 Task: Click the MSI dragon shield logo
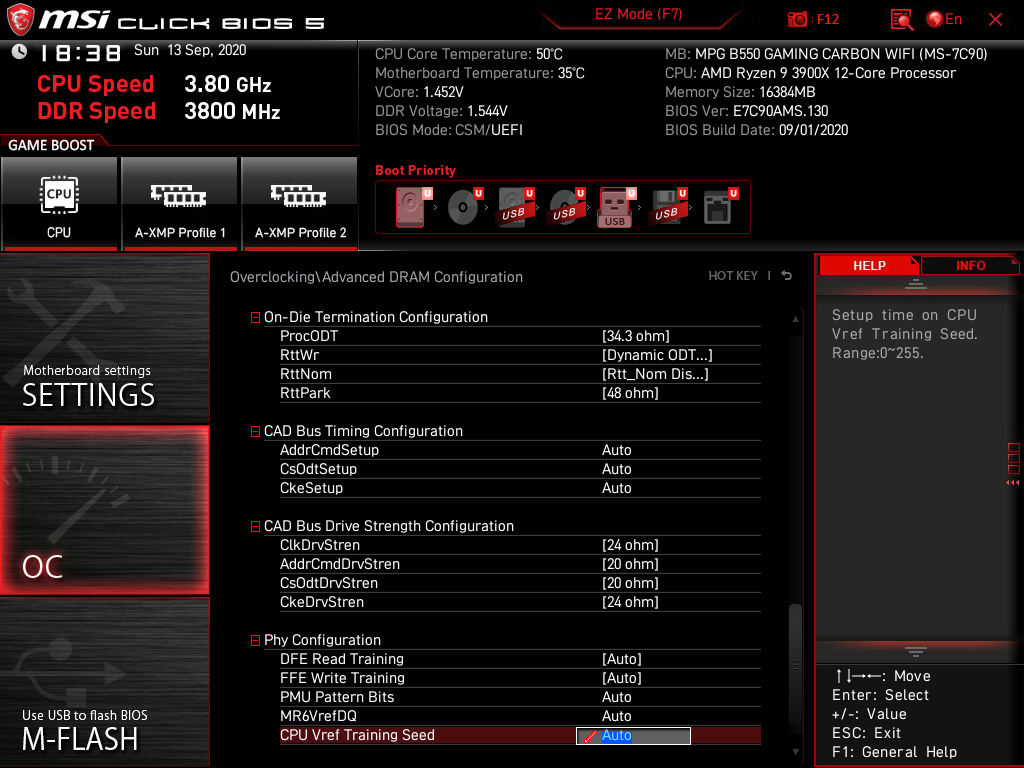(x=20, y=19)
